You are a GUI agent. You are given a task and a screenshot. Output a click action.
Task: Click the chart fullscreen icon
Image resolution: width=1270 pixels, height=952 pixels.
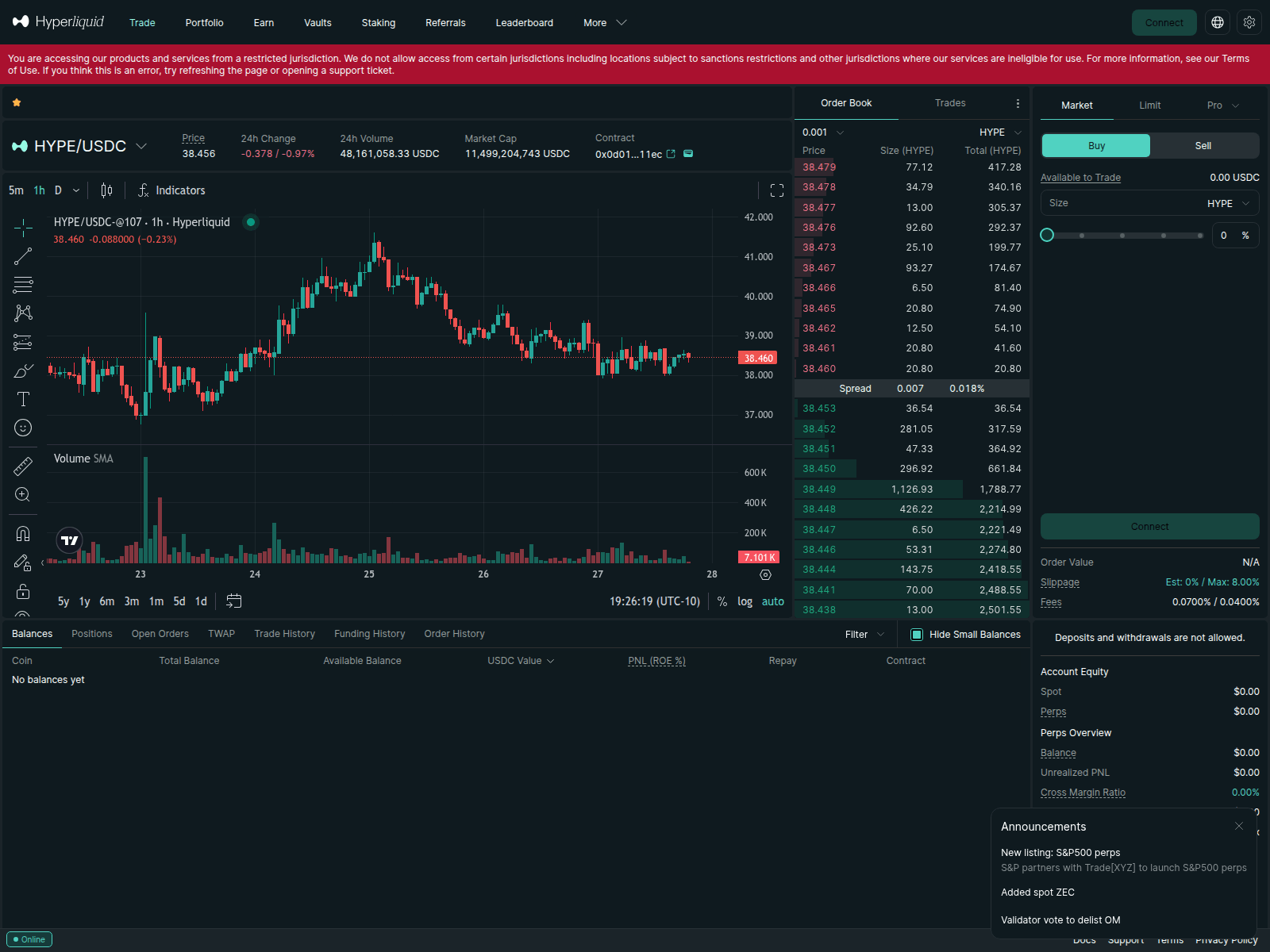[x=777, y=190]
